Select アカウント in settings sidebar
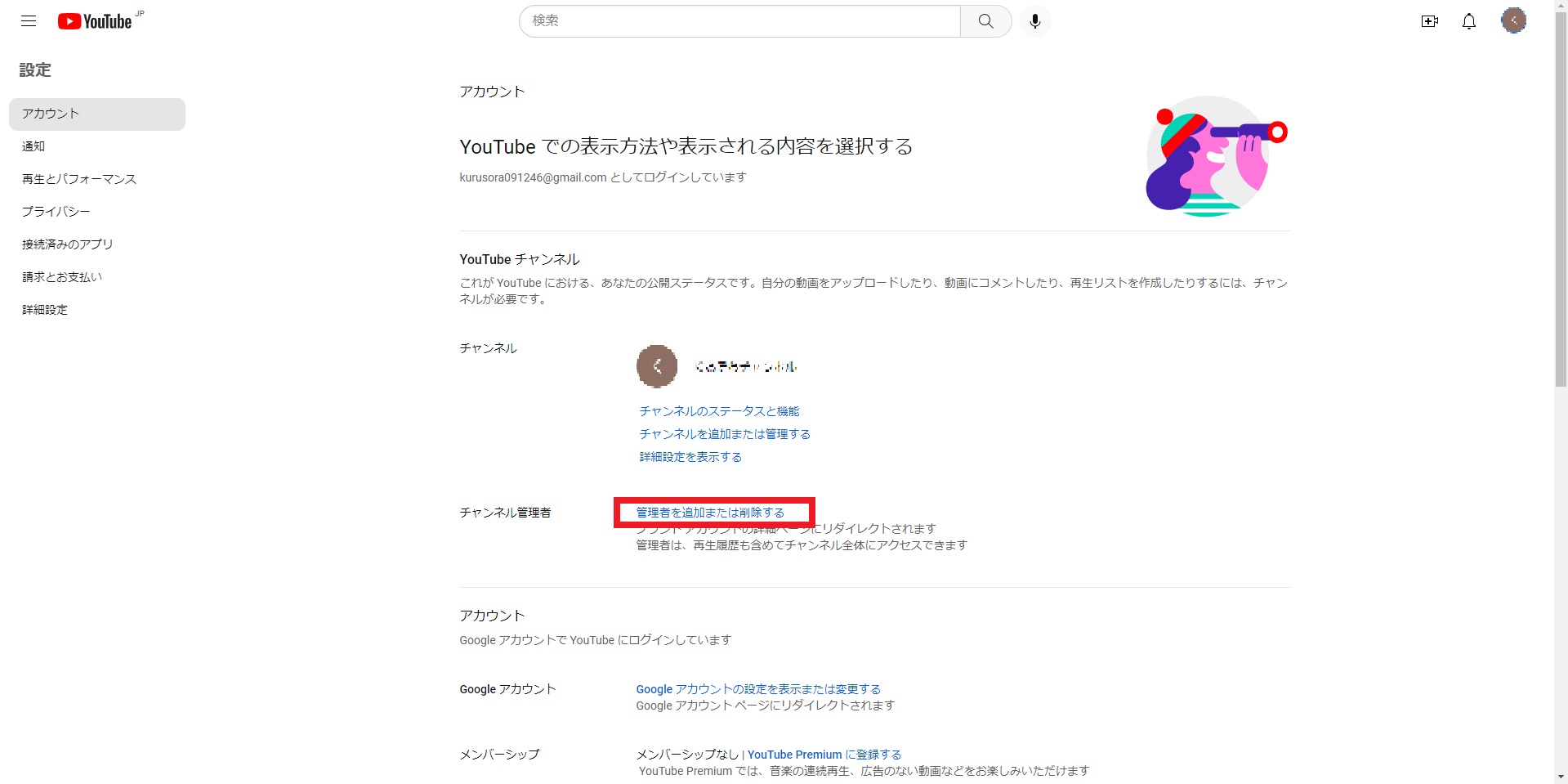Screen dimensions: 1568x784 (97, 114)
